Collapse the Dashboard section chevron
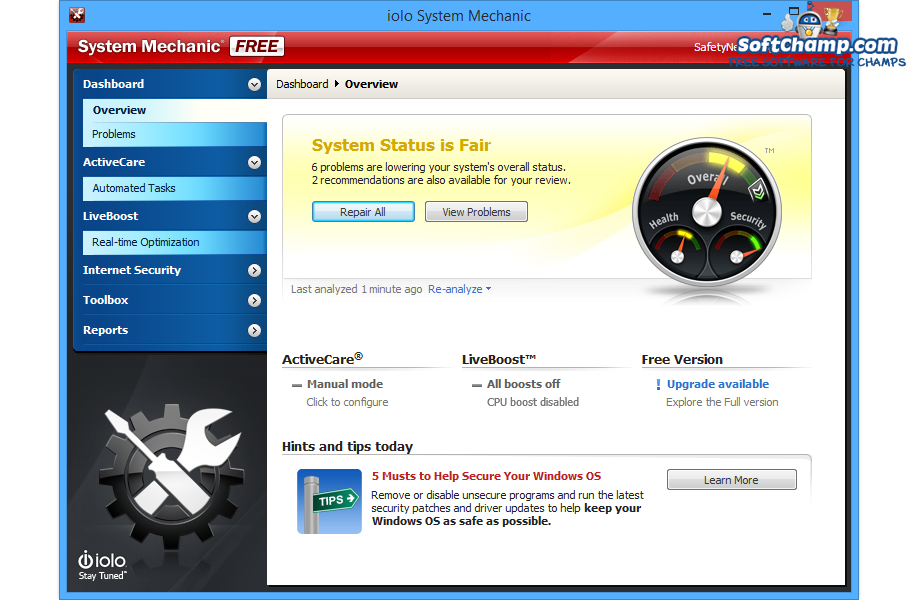 [x=254, y=84]
